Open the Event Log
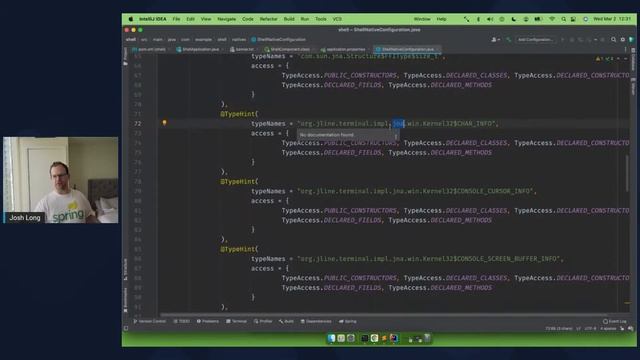The image size is (640, 360). pos(615,322)
